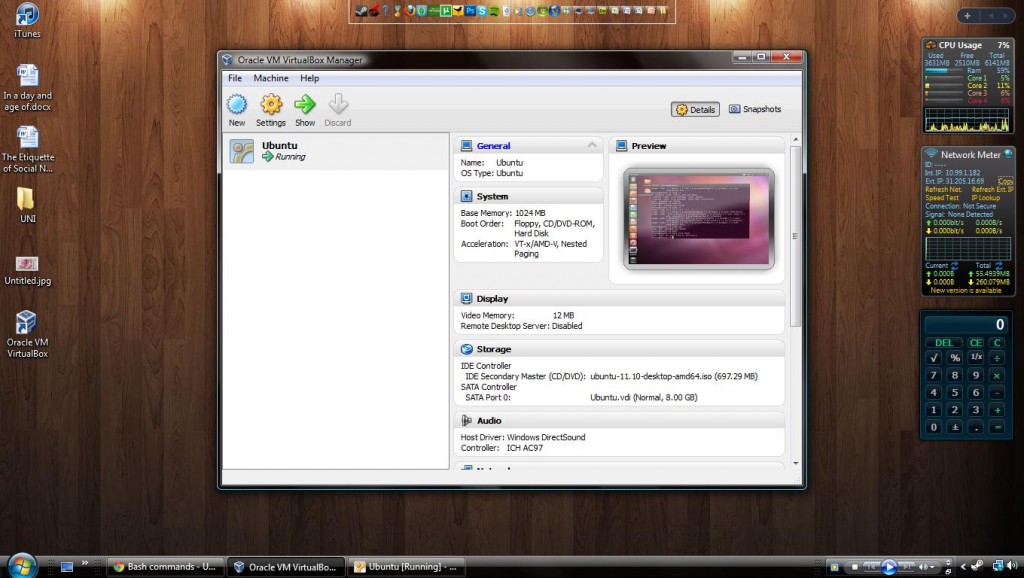Viewport: 1024px width, 578px height.
Task: Click the New virtual machine toolbar icon
Action: tap(236, 104)
